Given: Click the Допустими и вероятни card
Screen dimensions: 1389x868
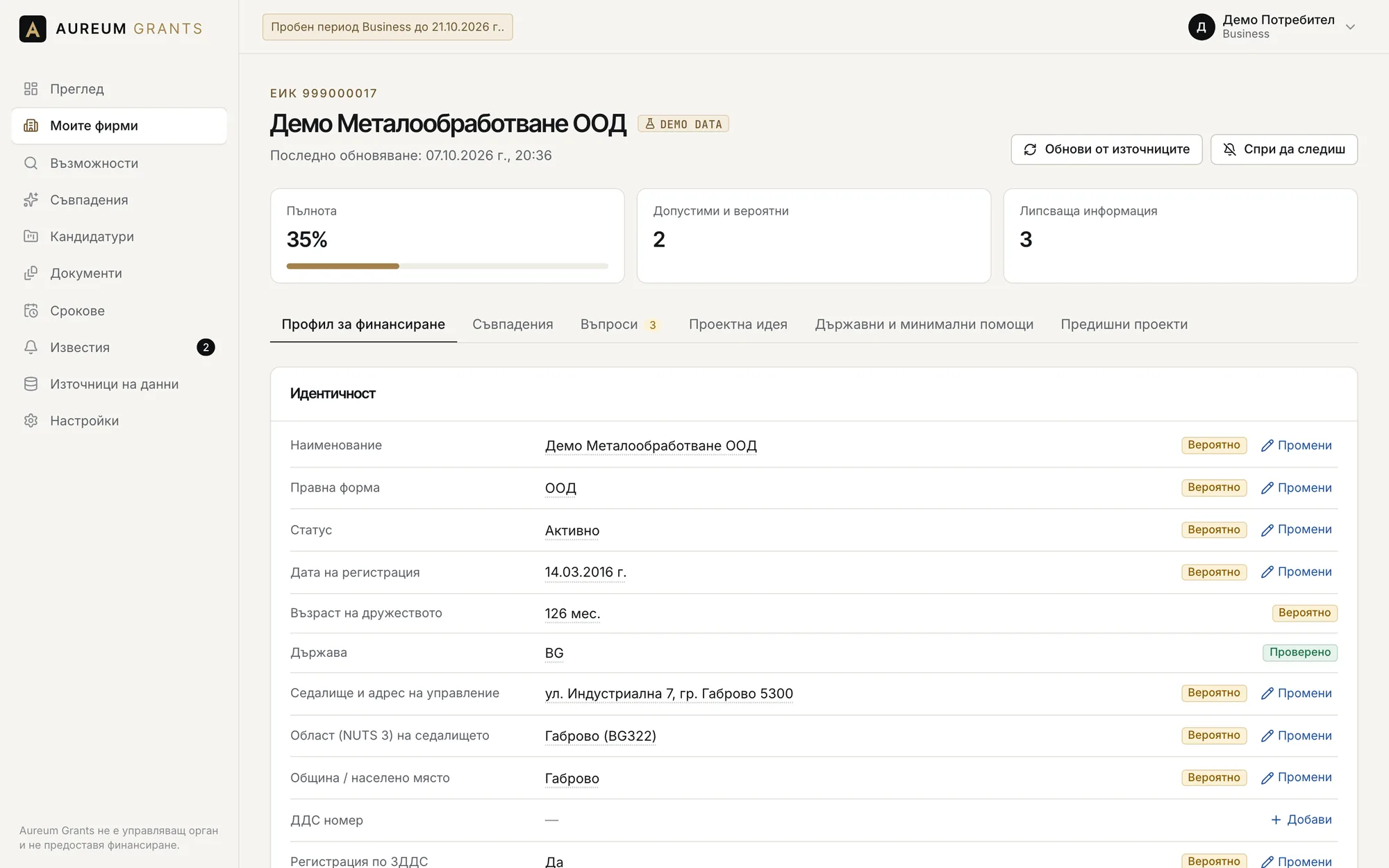Looking at the screenshot, I should point(813,235).
